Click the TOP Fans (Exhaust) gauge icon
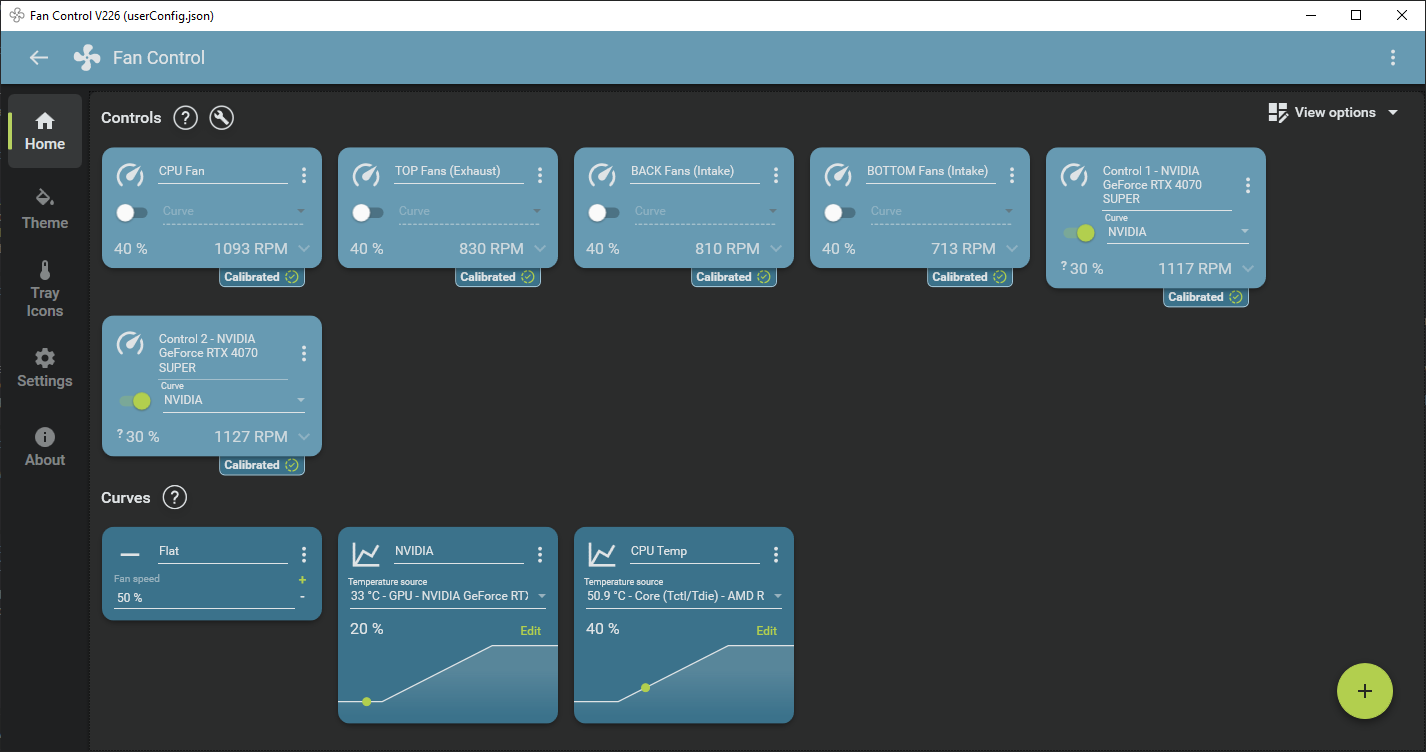1426x752 pixels. (x=366, y=175)
